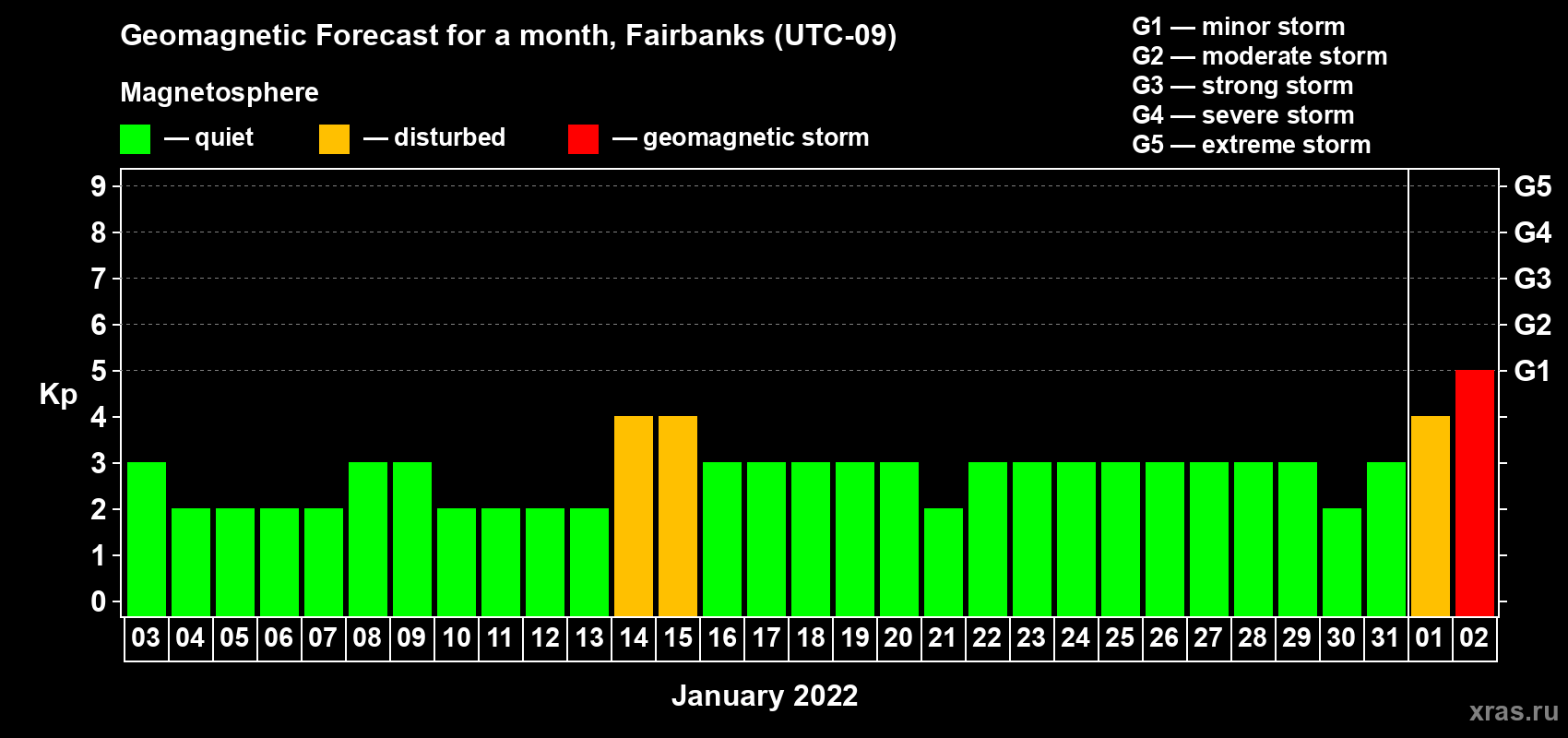Click the green quiet legend swatch
The image size is (1568, 738).
[x=135, y=139]
